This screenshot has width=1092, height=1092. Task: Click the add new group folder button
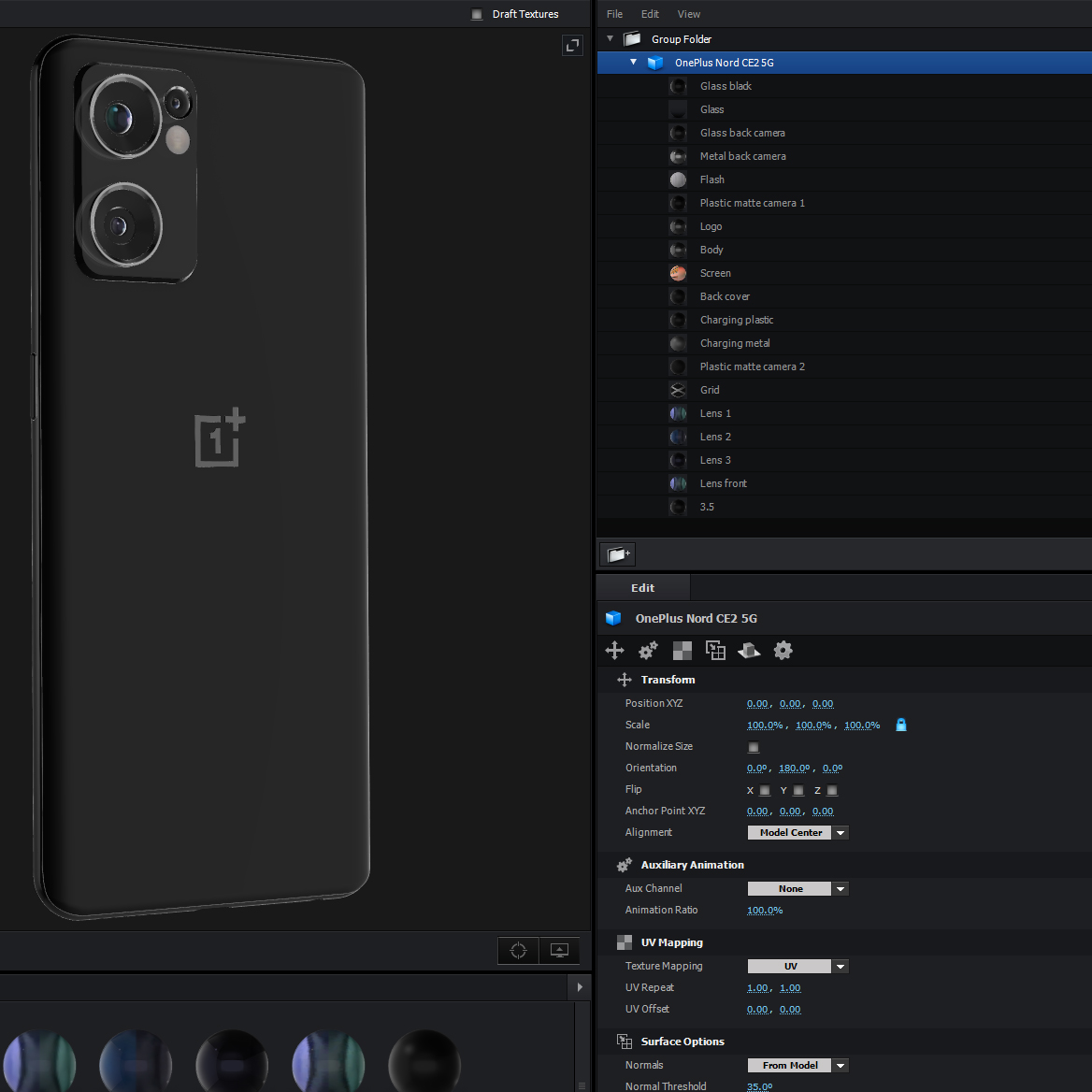618,554
